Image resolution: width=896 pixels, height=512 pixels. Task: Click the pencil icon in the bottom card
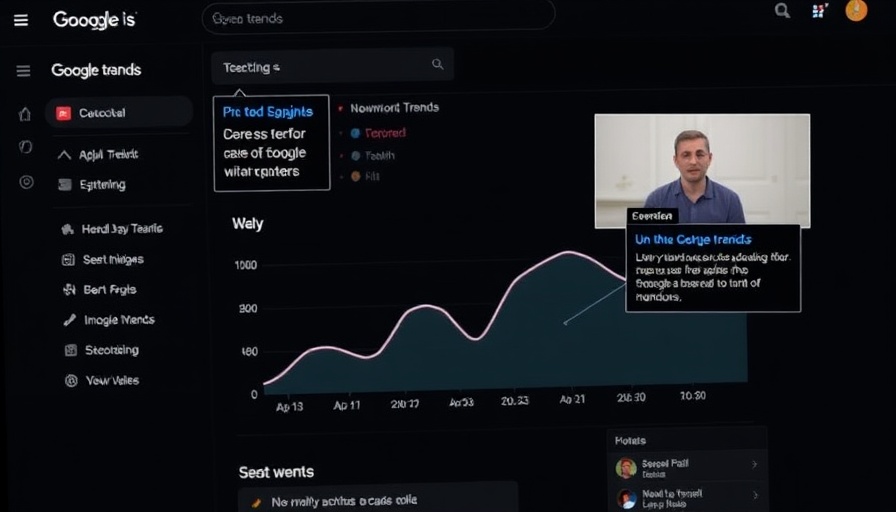(257, 503)
